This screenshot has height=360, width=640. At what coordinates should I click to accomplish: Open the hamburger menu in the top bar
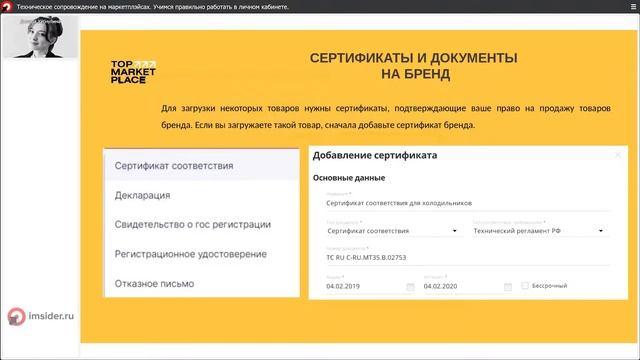(633, 7)
